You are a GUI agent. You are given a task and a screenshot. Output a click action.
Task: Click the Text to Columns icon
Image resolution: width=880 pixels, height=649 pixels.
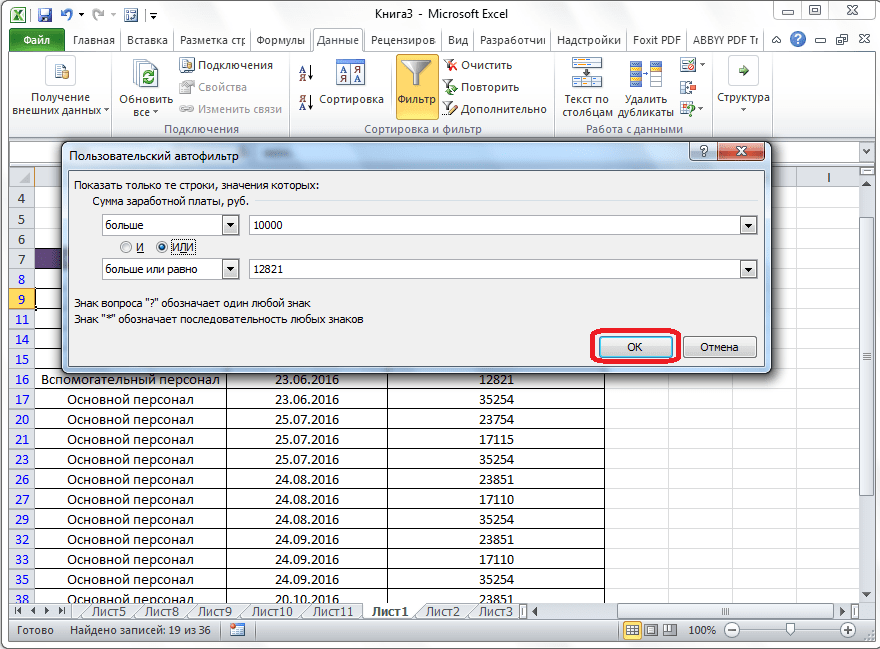pos(586,73)
